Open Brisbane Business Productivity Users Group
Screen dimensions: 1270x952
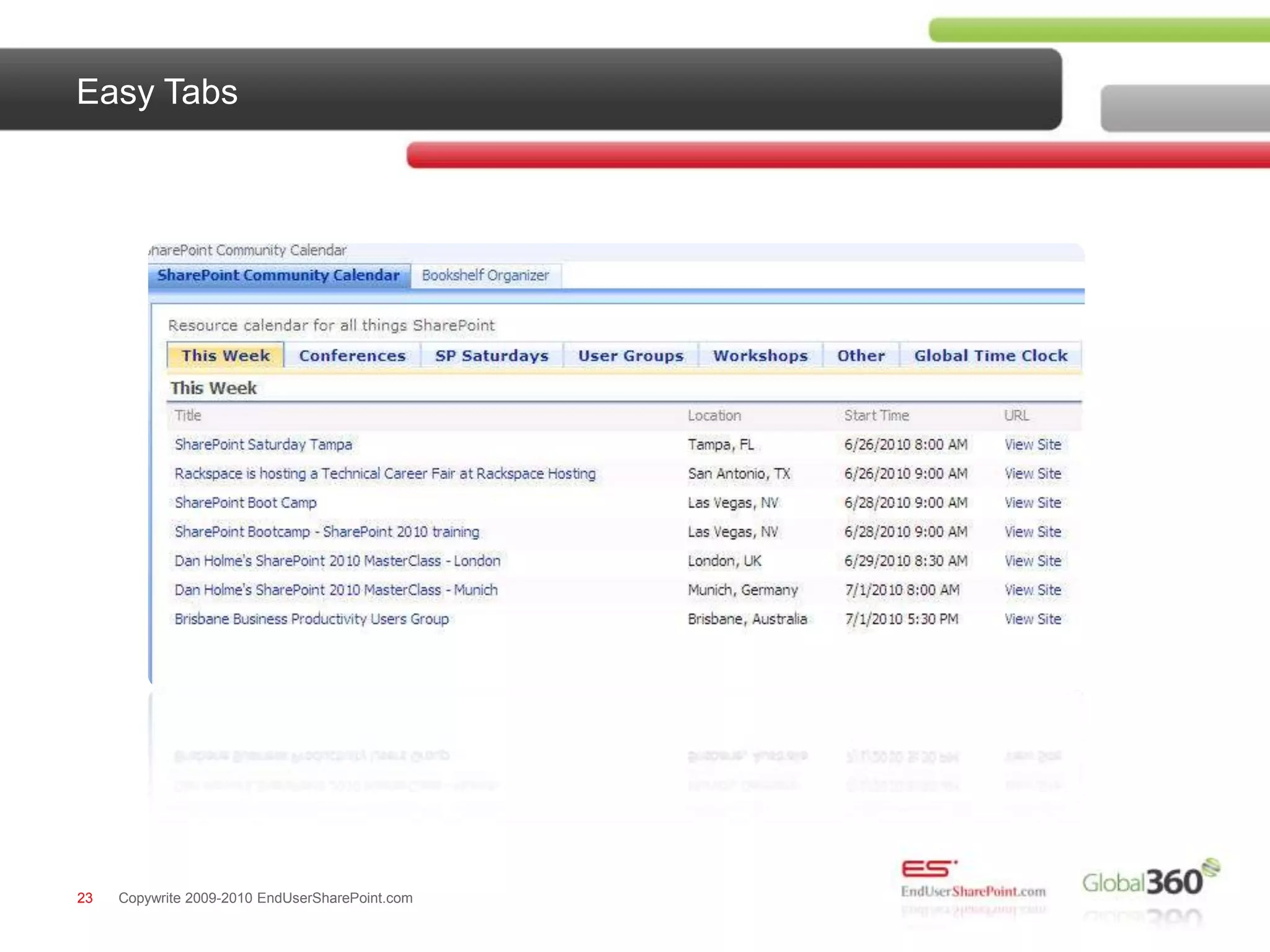click(x=311, y=619)
